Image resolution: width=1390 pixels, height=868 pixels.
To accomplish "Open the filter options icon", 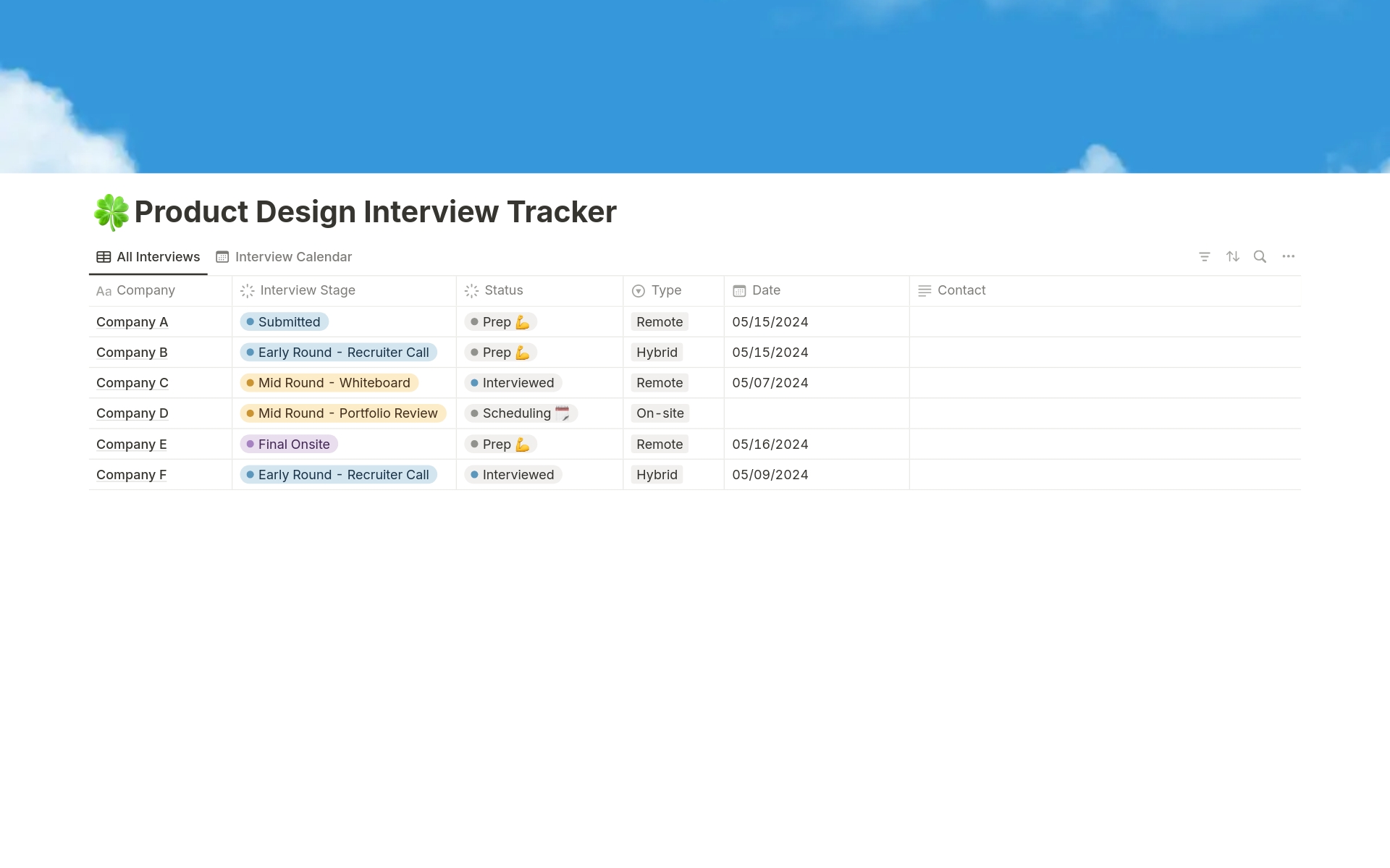I will (1204, 256).
